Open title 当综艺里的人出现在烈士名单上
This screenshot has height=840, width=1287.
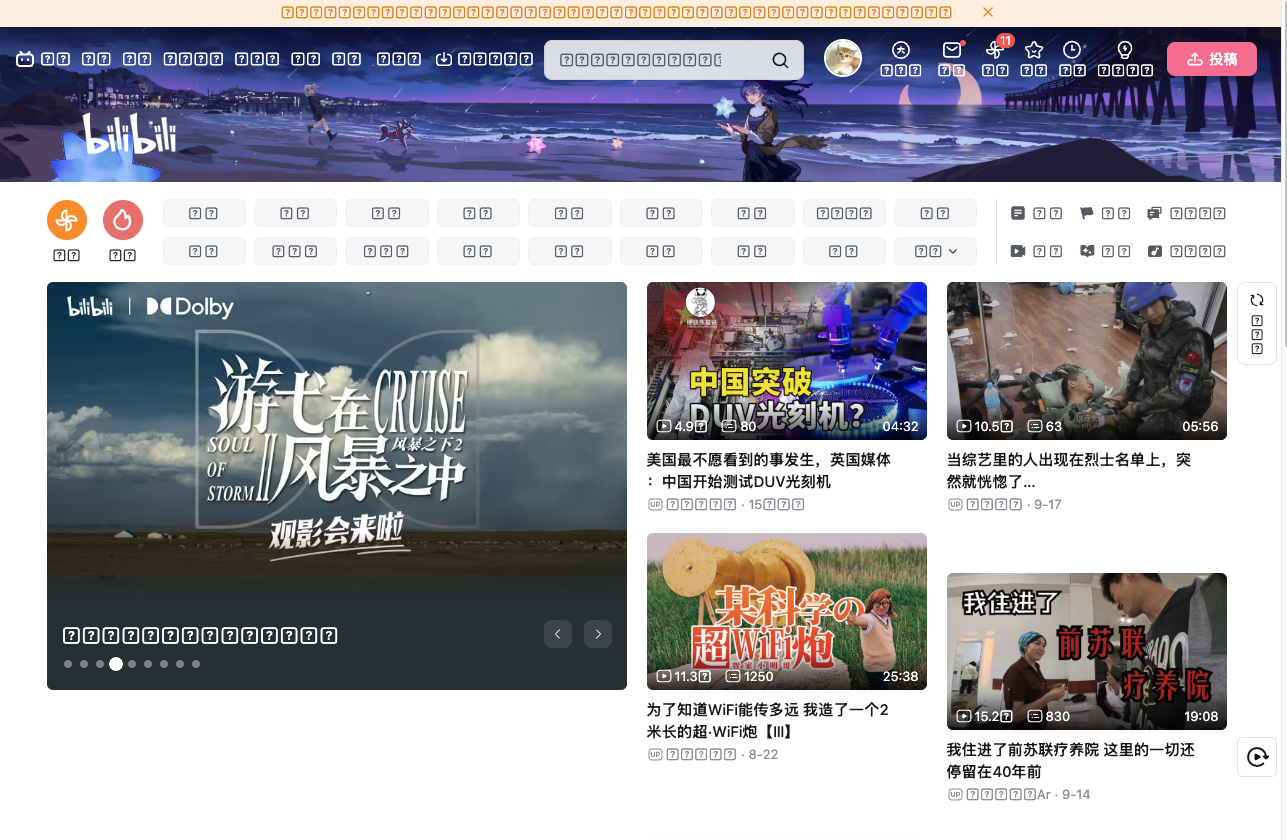[x=1069, y=471]
